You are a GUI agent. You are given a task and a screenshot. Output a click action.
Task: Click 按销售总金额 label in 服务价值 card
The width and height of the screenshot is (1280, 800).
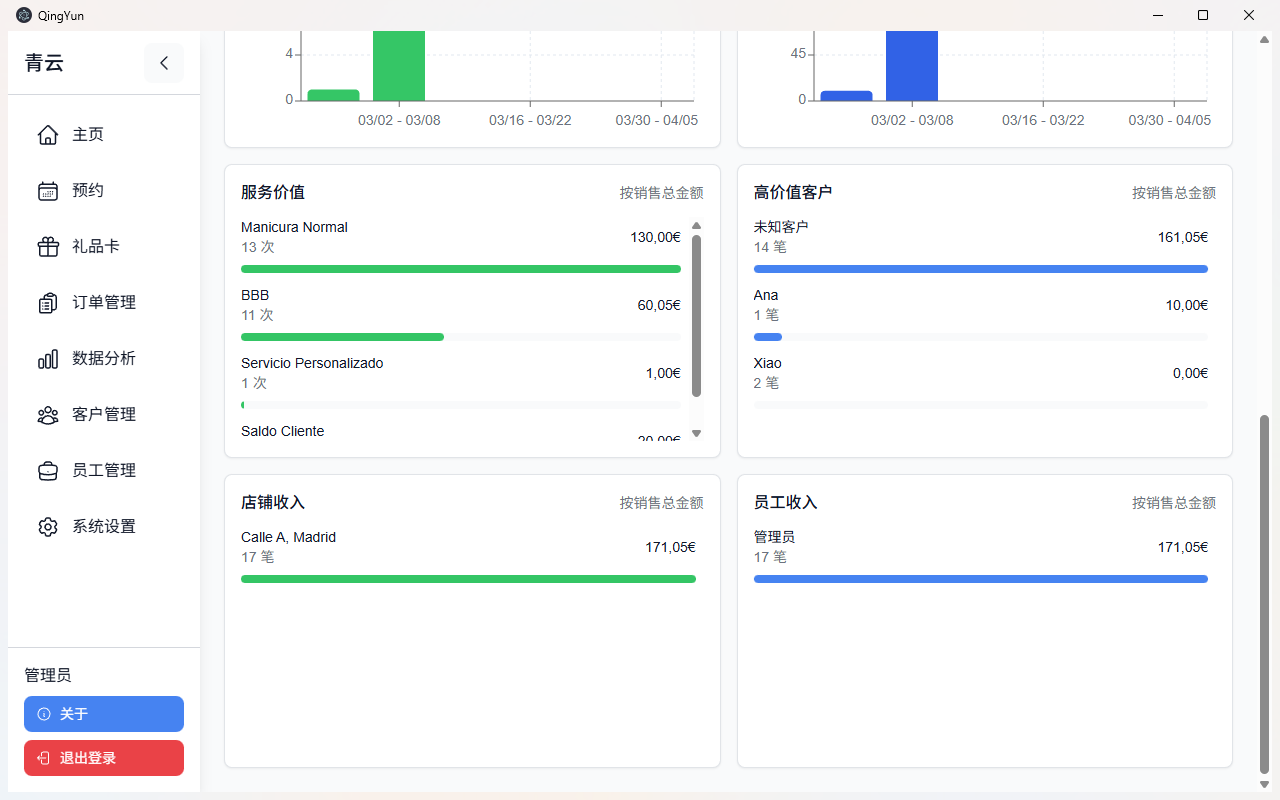click(x=661, y=193)
